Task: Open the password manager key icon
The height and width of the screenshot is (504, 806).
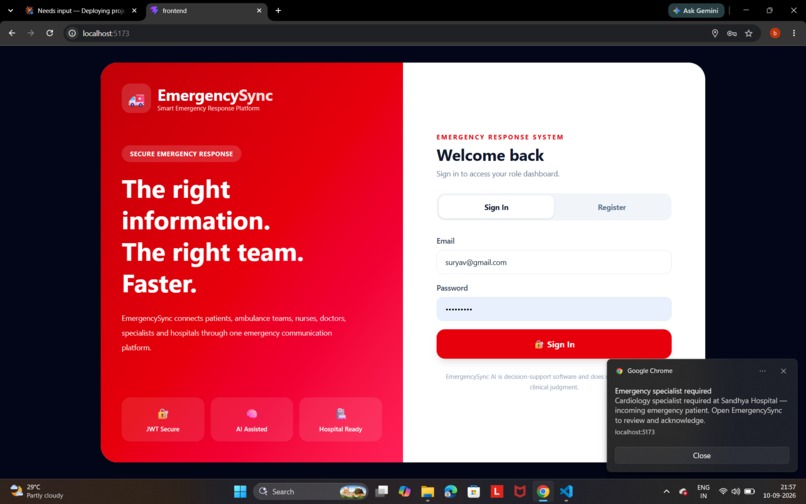Action: click(x=731, y=33)
